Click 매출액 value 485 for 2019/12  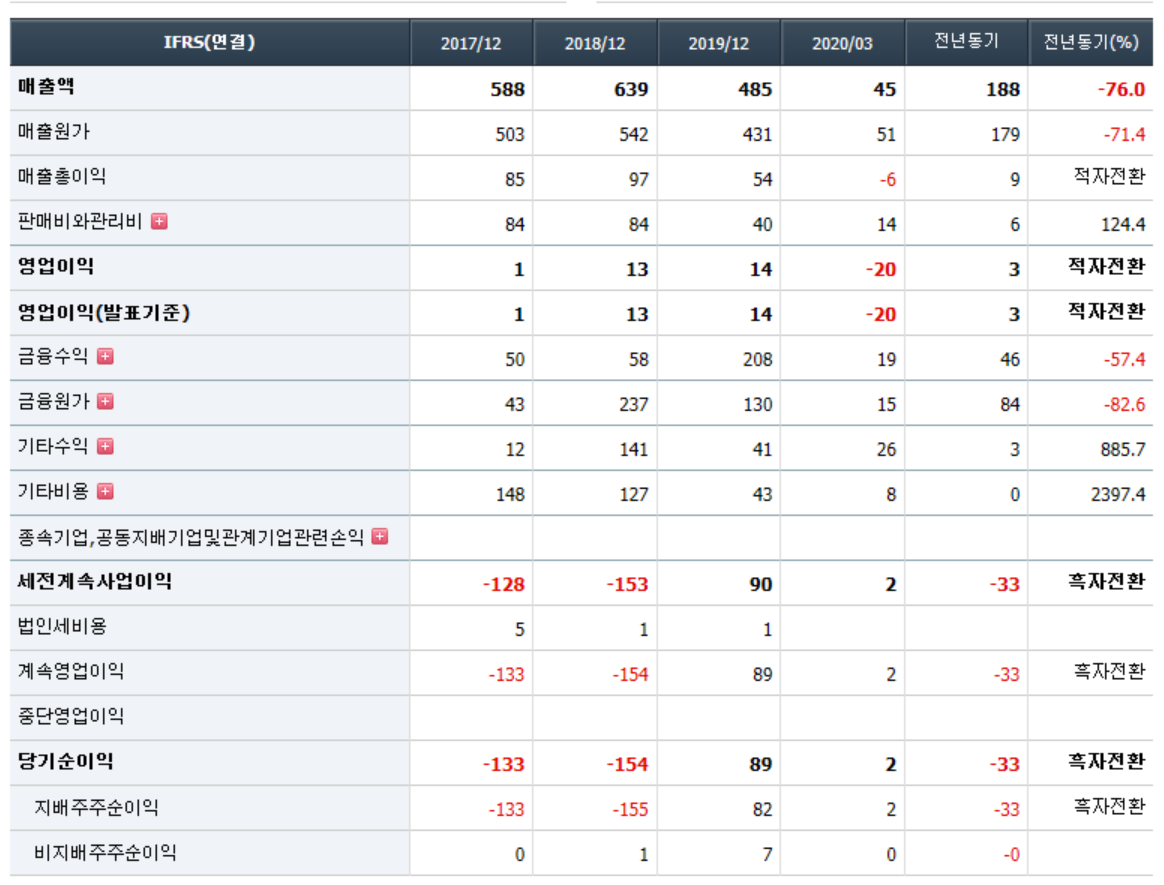[755, 90]
